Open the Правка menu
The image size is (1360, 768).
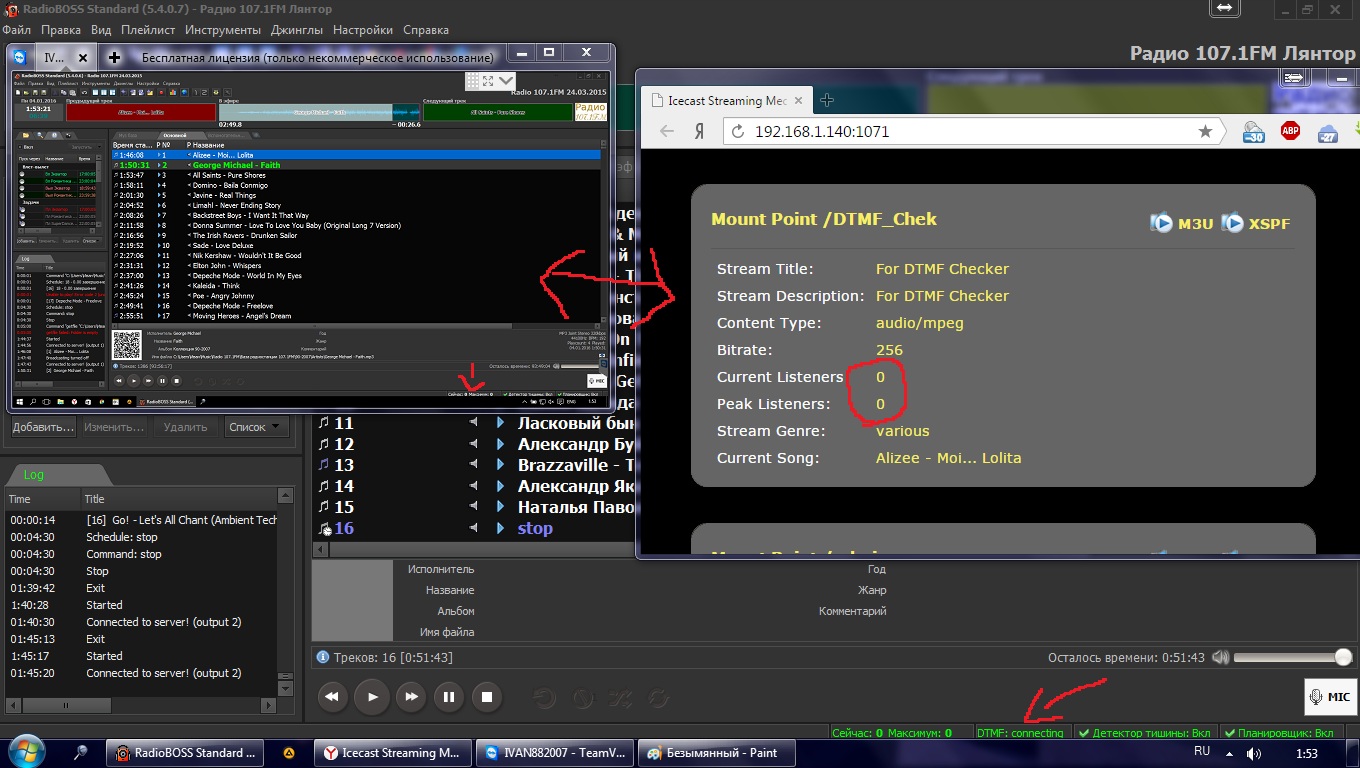click(x=62, y=30)
